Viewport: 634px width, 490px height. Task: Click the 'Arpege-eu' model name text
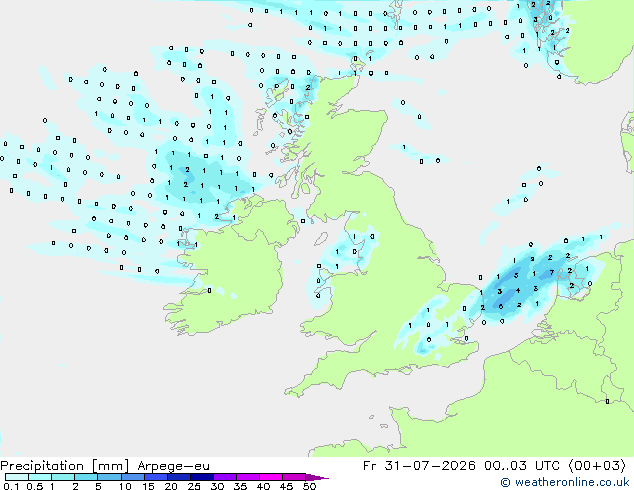[173, 466]
